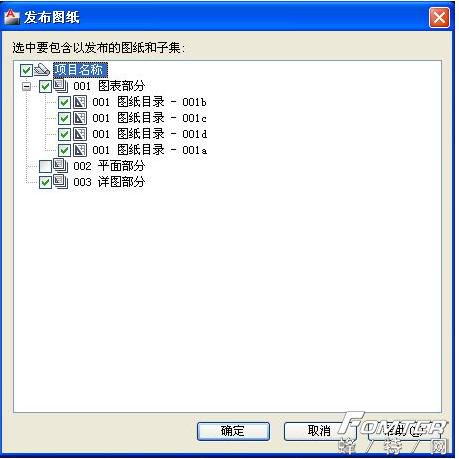Uncheck the 001 图表部分 subset checkbox
The height and width of the screenshot is (459, 459).
(x=45, y=86)
